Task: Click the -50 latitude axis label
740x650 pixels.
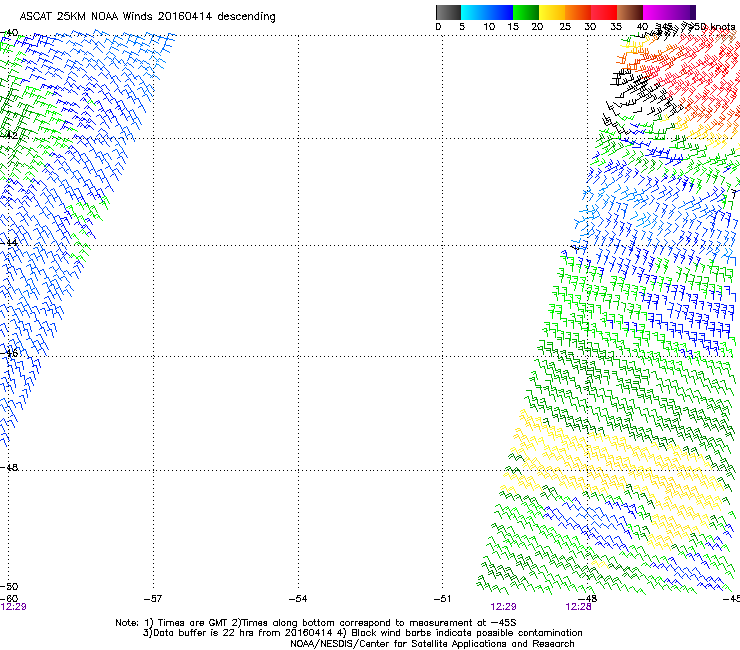Action: click(x=9, y=586)
